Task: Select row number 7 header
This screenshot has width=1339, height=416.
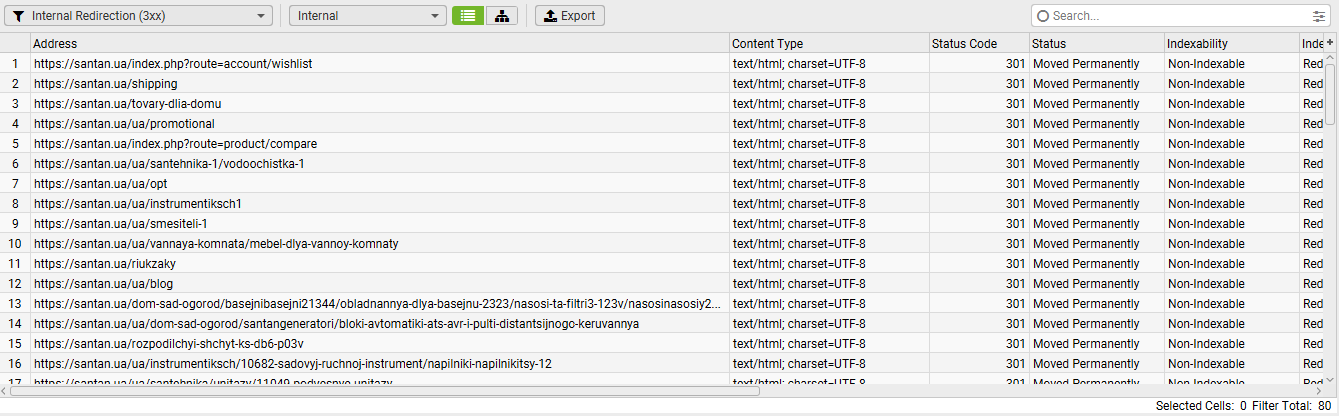Action: tap(15, 184)
